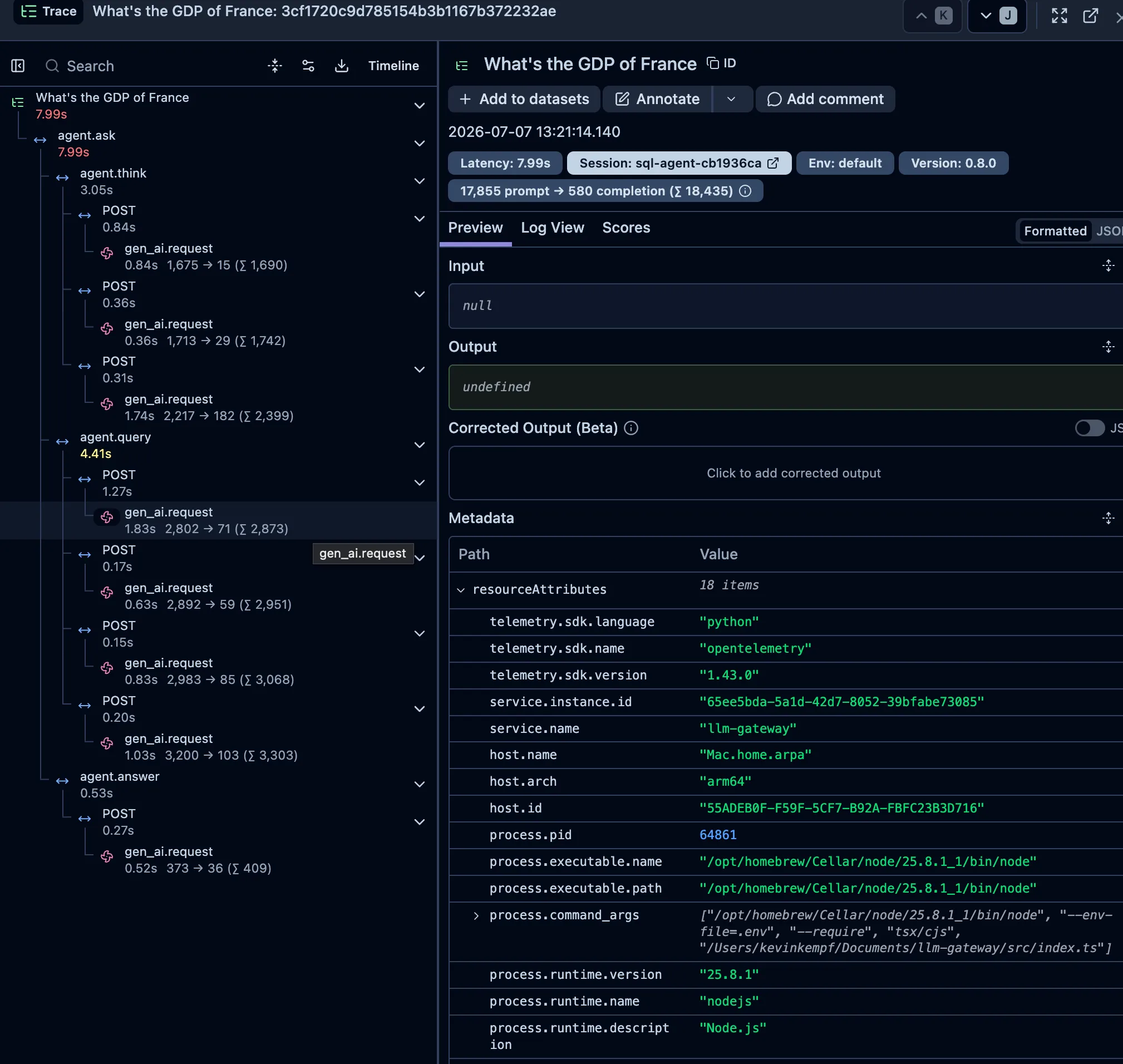Viewport: 1123px width, 1064px height.
Task: Click the span icon beside POST 0.27s
Action: (85, 819)
